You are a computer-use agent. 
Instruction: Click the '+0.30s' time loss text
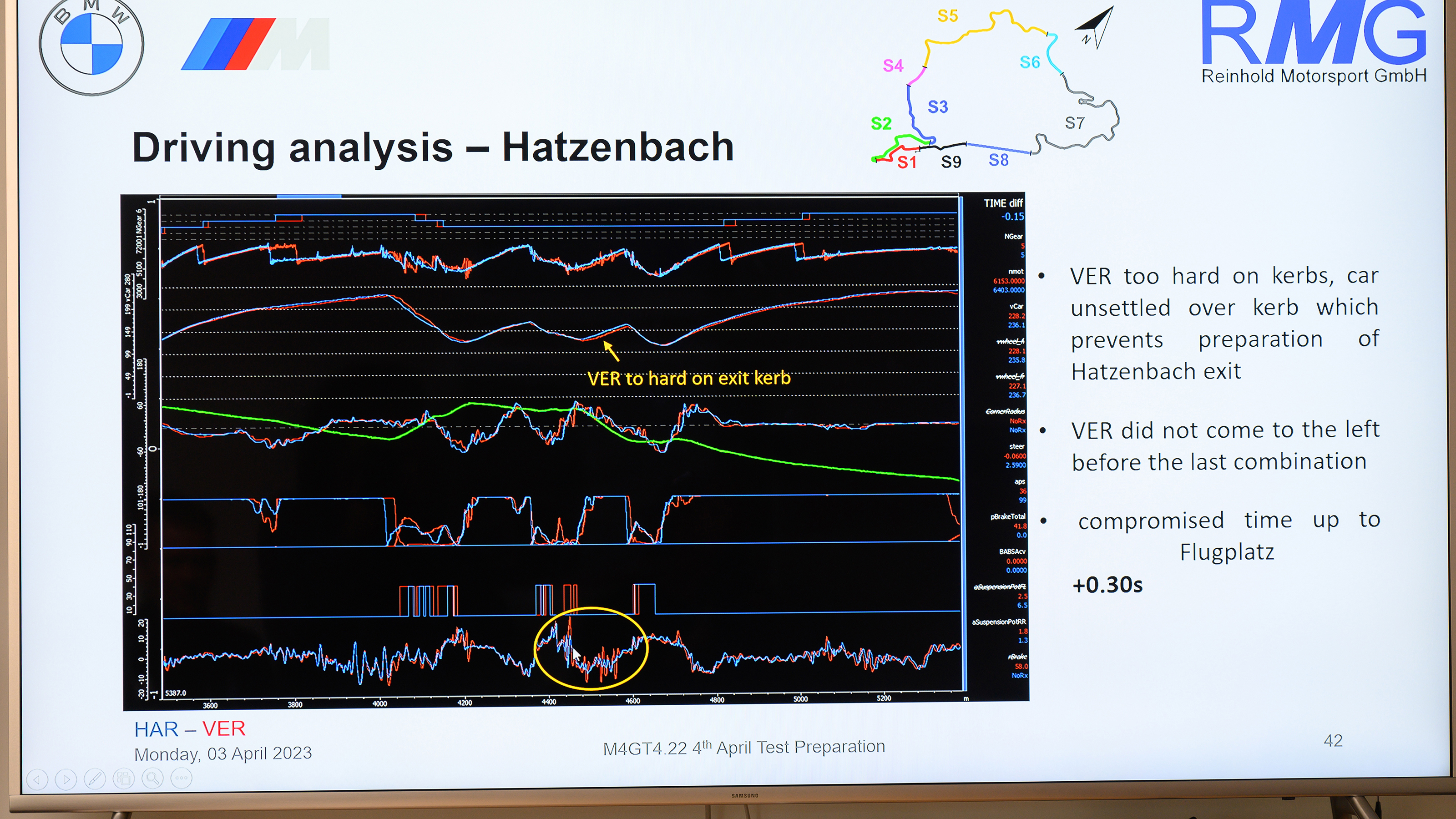(1107, 585)
